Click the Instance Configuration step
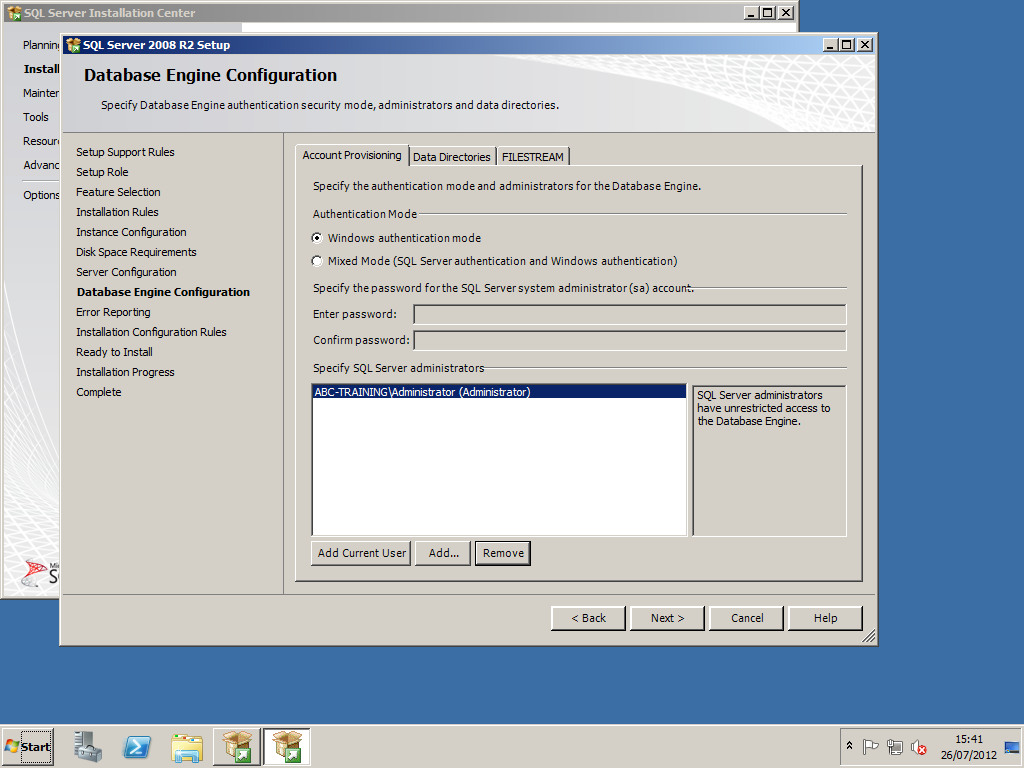Screen dimensions: 1024x768 click(131, 232)
